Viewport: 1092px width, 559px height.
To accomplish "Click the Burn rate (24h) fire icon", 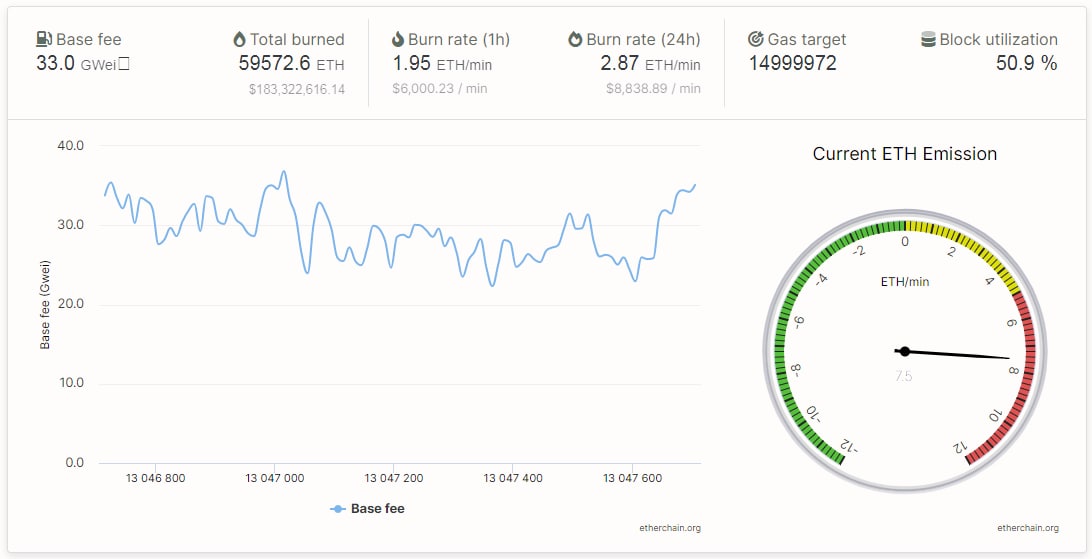I will click(x=575, y=40).
